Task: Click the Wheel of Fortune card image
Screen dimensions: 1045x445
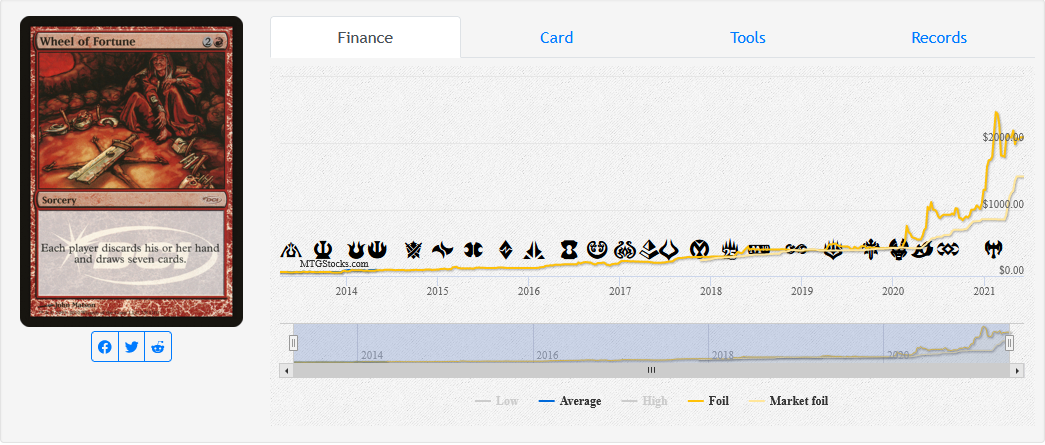Action: [132, 171]
